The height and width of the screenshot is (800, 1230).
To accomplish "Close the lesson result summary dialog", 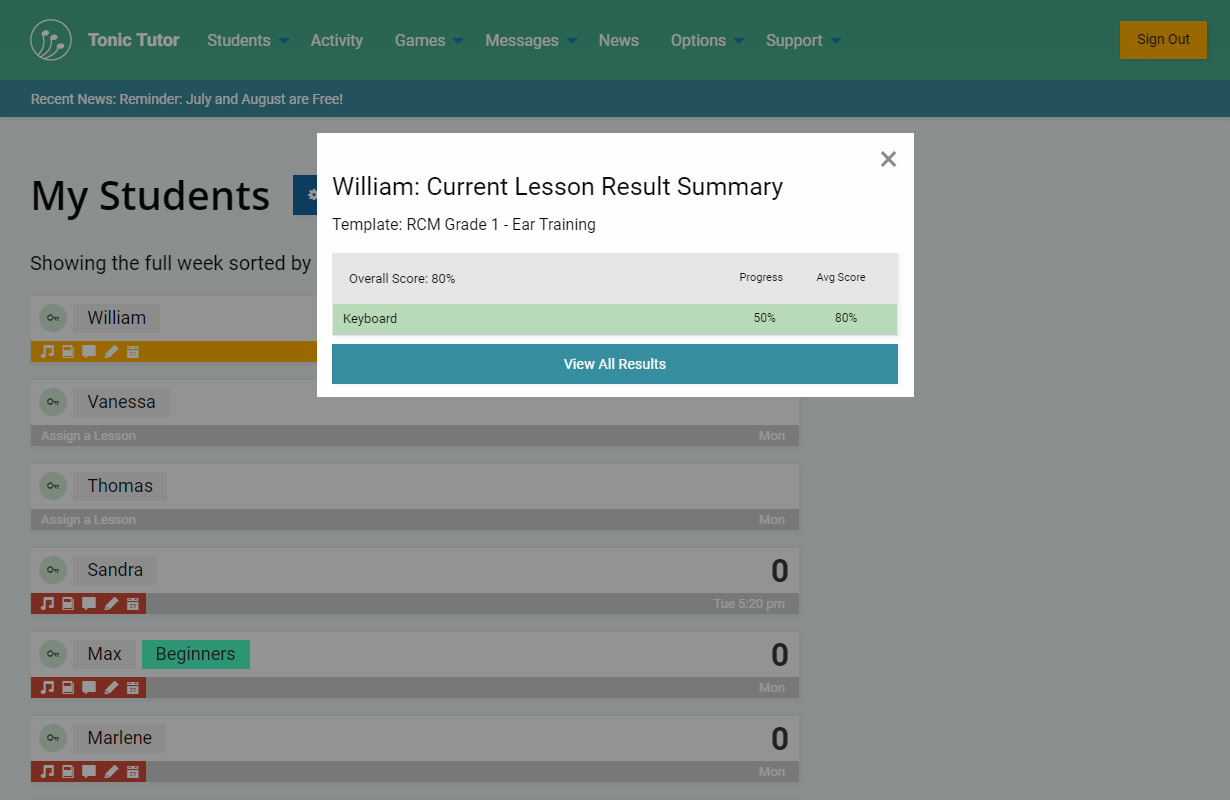I will (888, 159).
